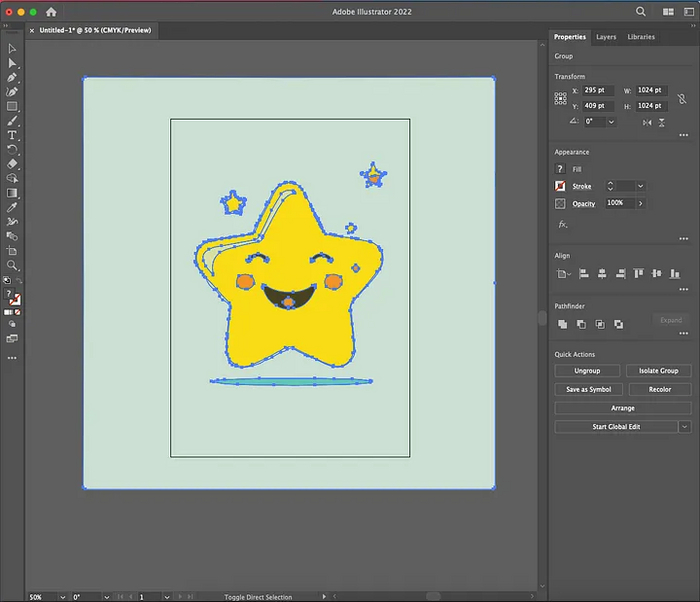The width and height of the screenshot is (700, 602).
Task: Click the fx effects icon
Action: pos(562,224)
